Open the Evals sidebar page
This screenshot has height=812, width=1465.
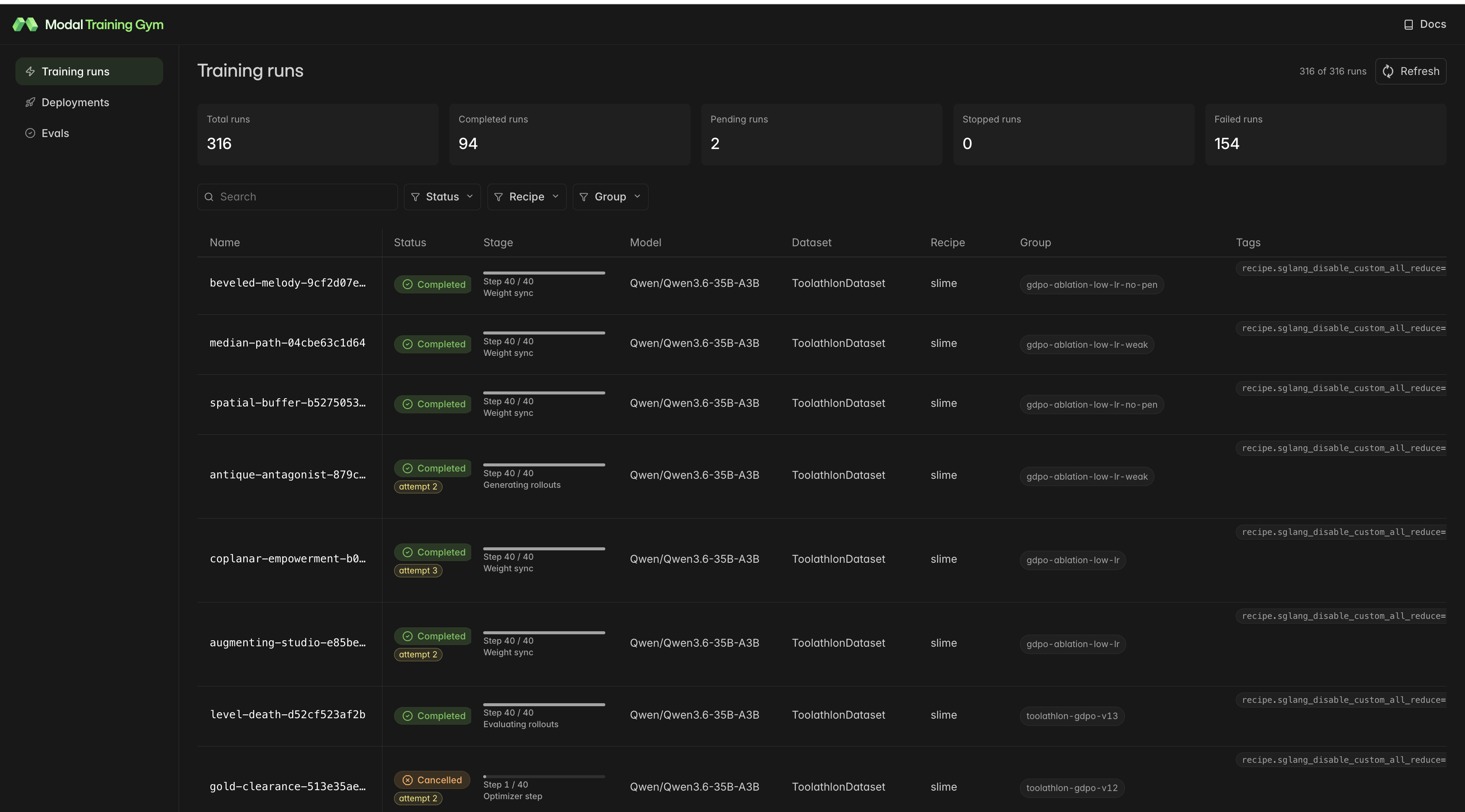[89, 133]
